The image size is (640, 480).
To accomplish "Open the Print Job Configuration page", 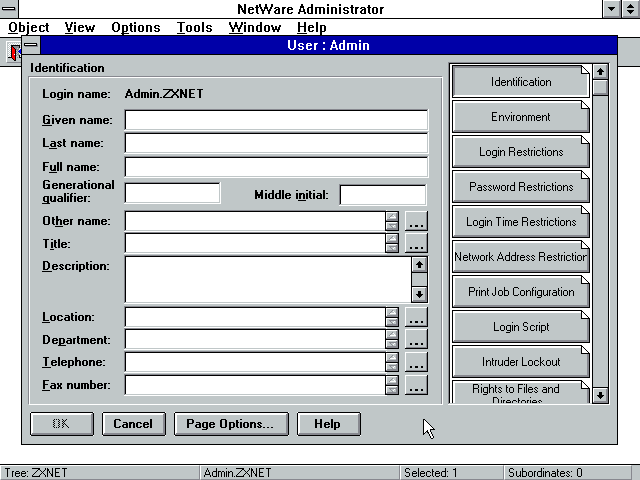I will 521,292.
